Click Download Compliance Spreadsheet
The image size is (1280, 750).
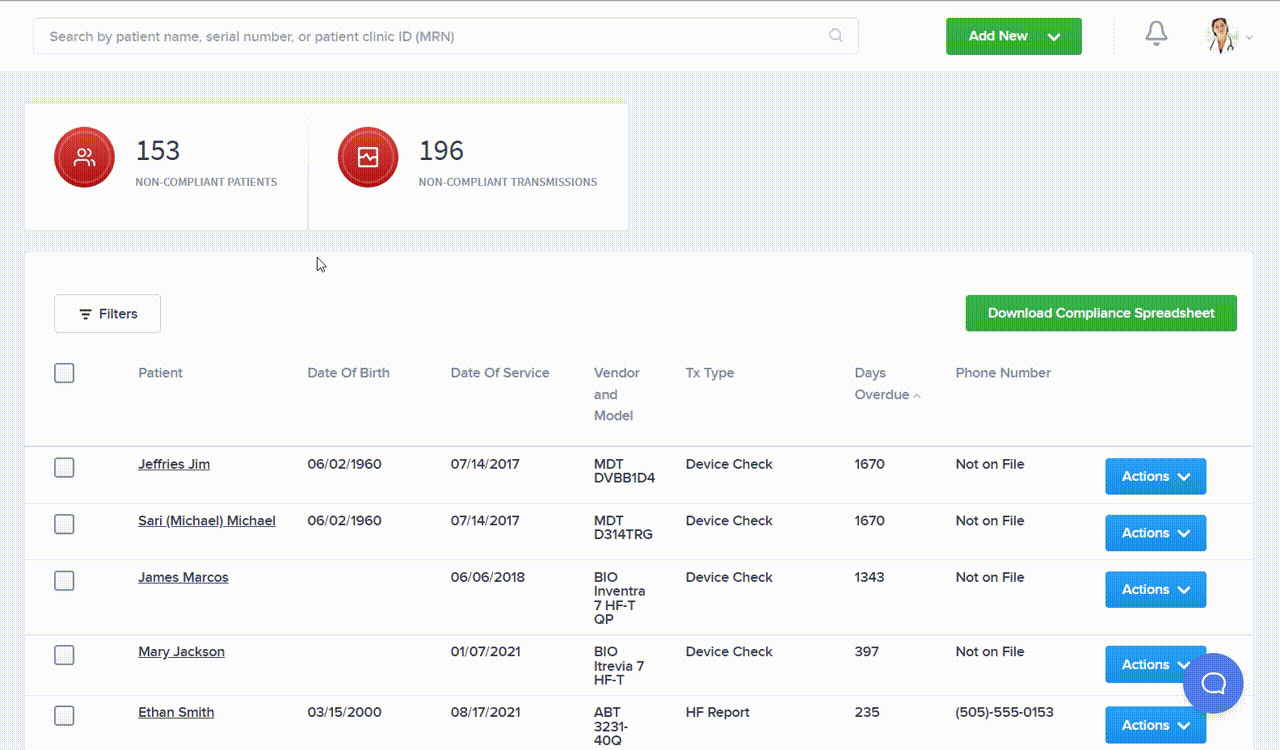(1100, 313)
